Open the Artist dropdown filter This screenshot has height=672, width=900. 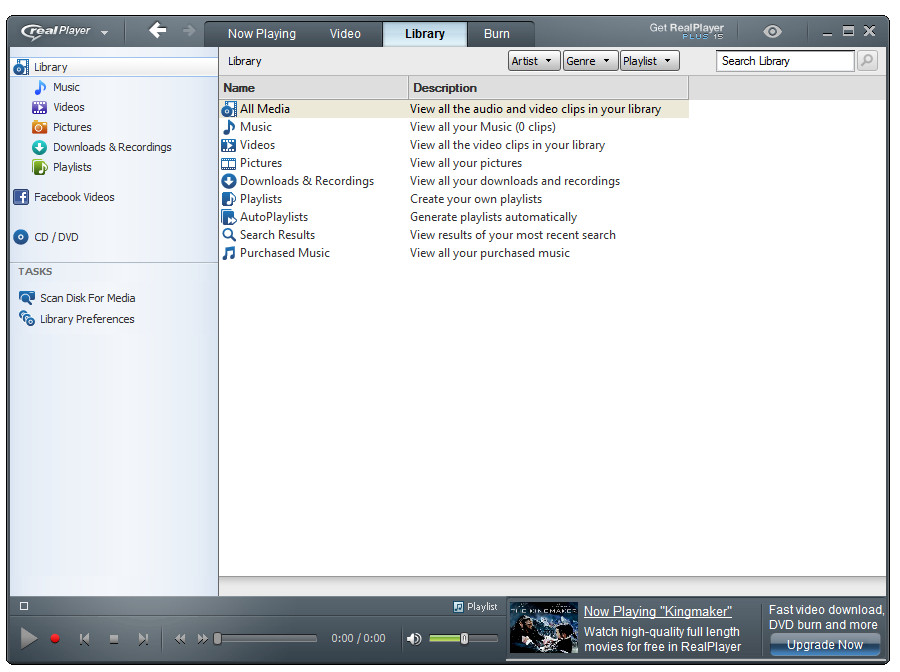[533, 61]
